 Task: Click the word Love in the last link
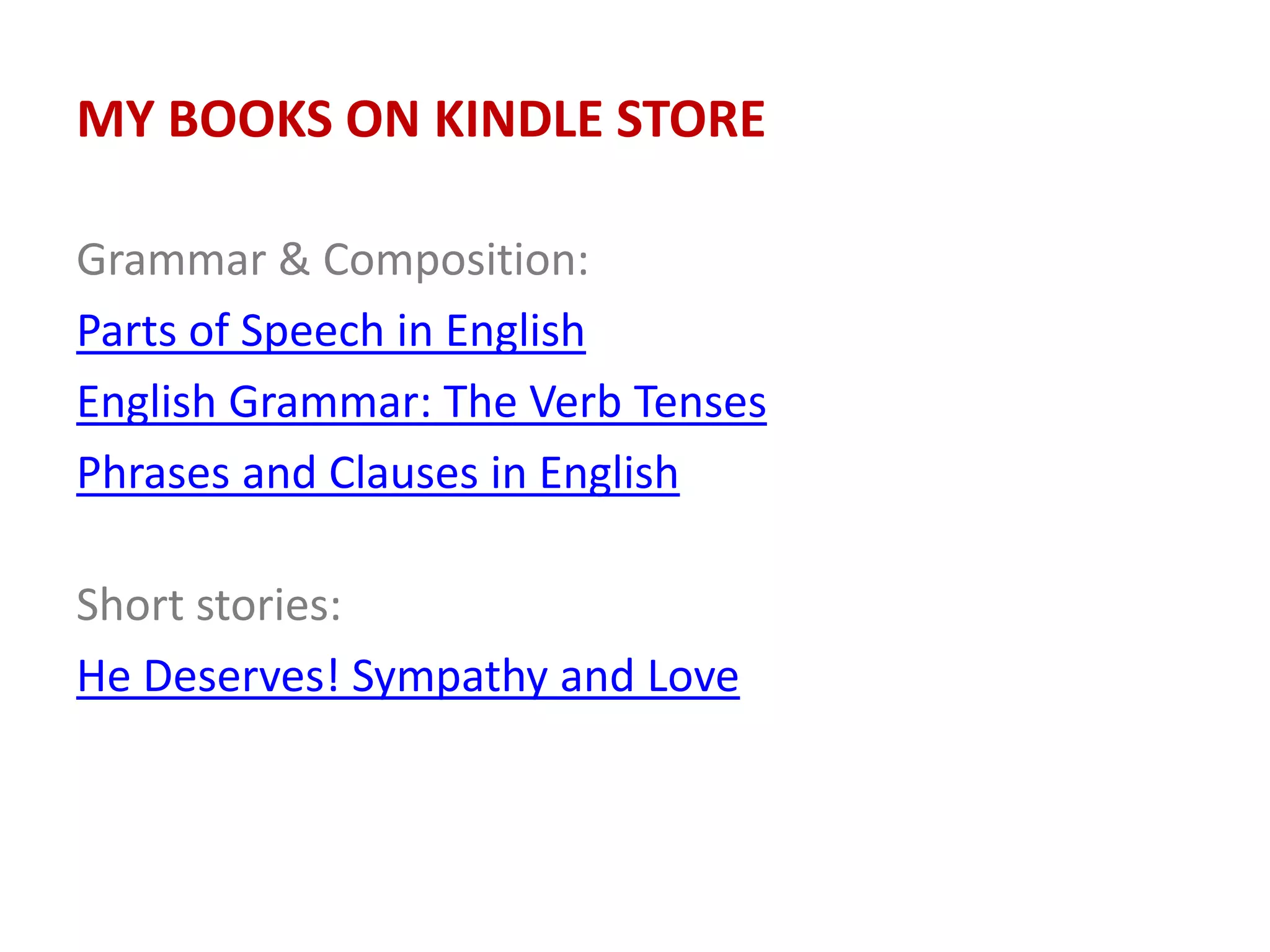coord(693,677)
